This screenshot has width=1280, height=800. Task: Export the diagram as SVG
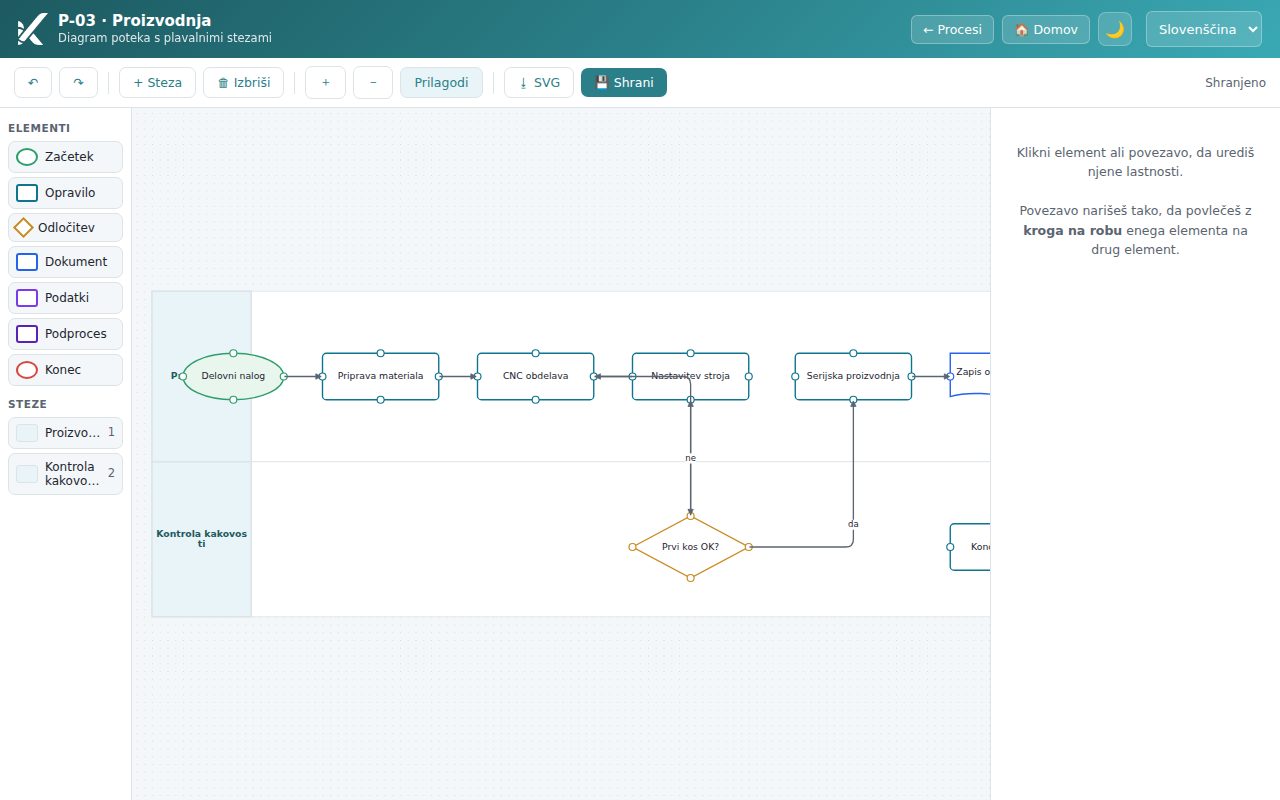point(539,83)
